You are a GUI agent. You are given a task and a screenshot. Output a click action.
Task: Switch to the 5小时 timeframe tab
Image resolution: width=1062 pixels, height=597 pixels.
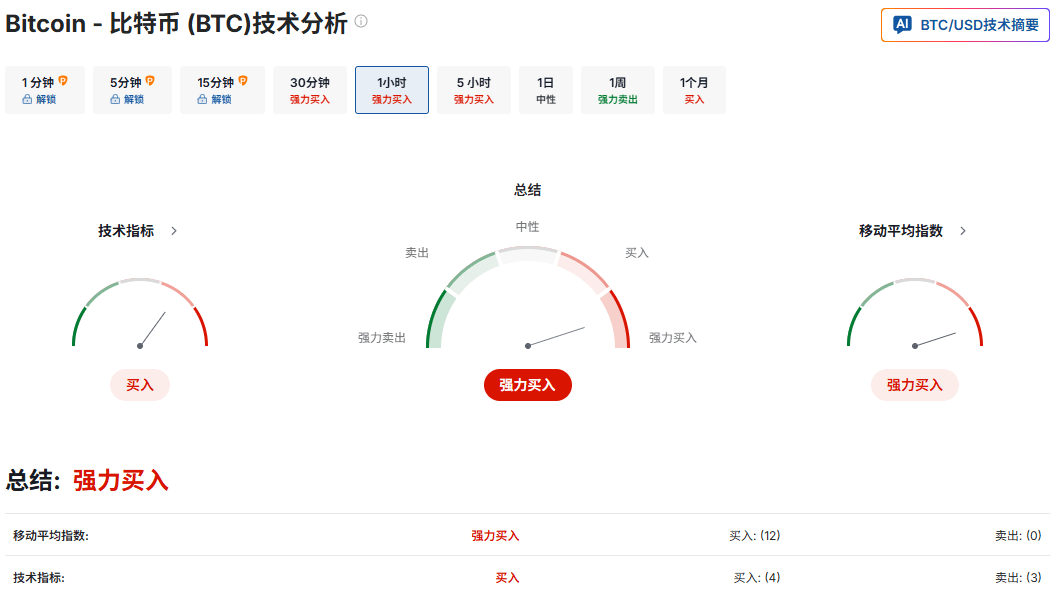pos(473,89)
